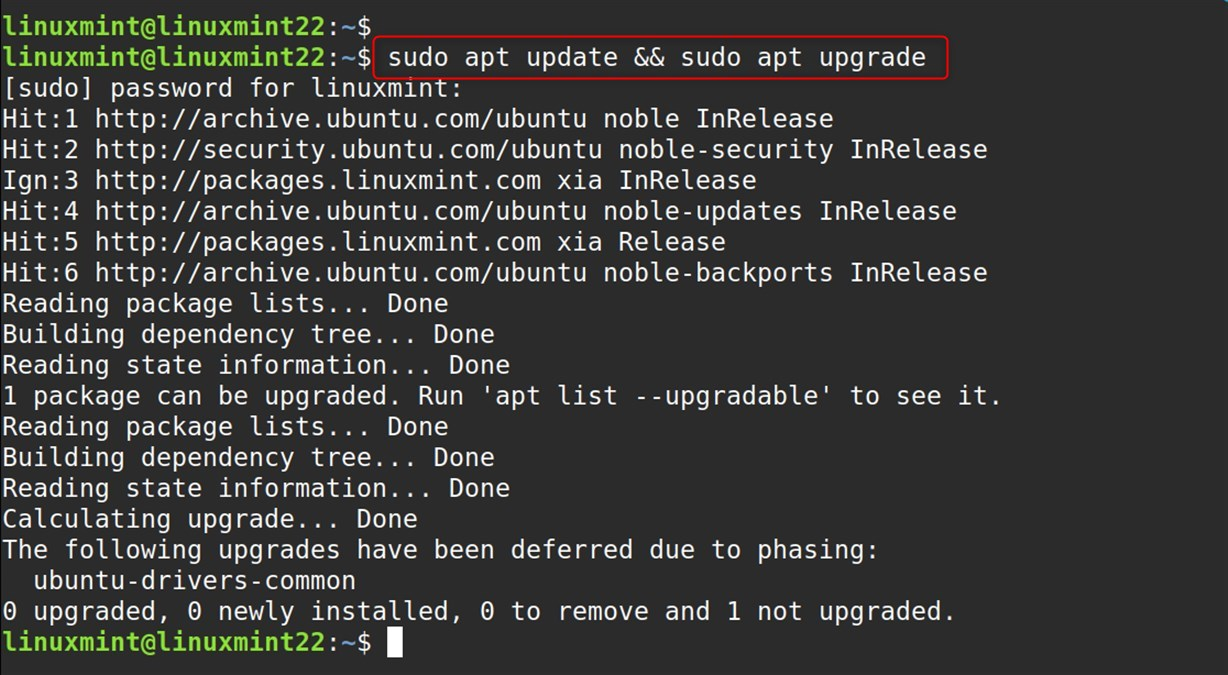Click the Calculating upgrade Done line
The image size is (1228, 675).
point(210,519)
